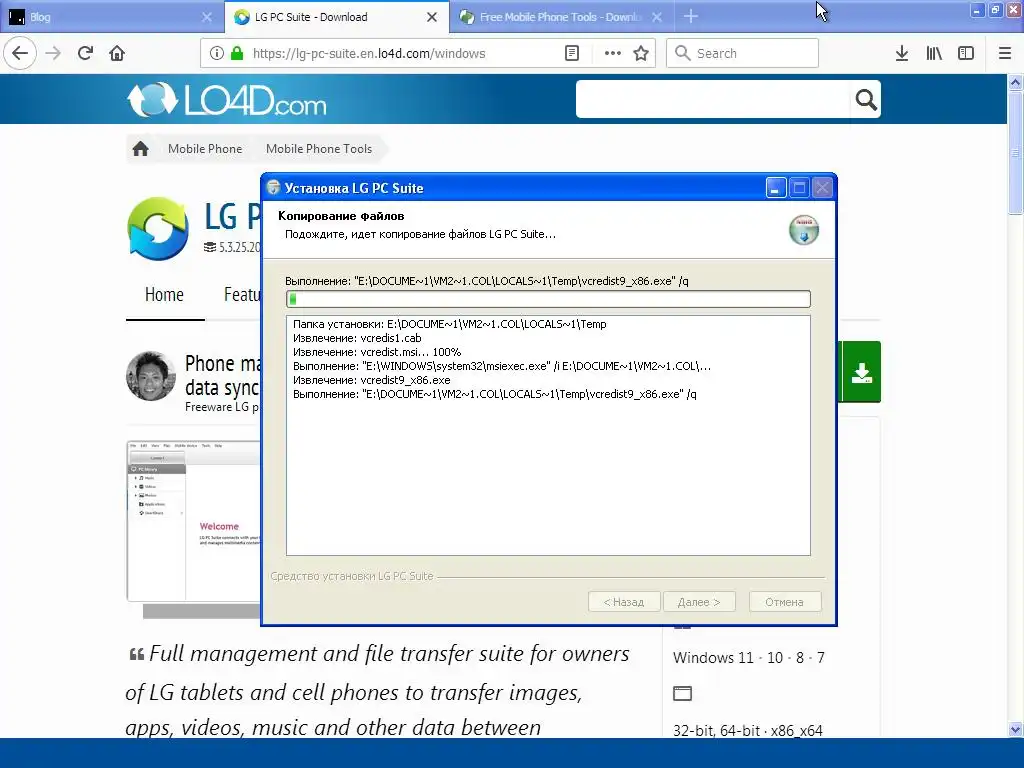1024x768 pixels.
Task: Click the home breadcrumb icon
Action: (140, 149)
